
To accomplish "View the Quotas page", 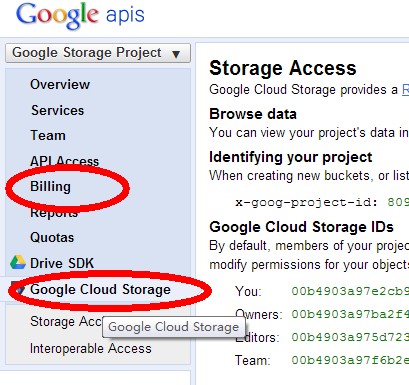I will 52,238.
